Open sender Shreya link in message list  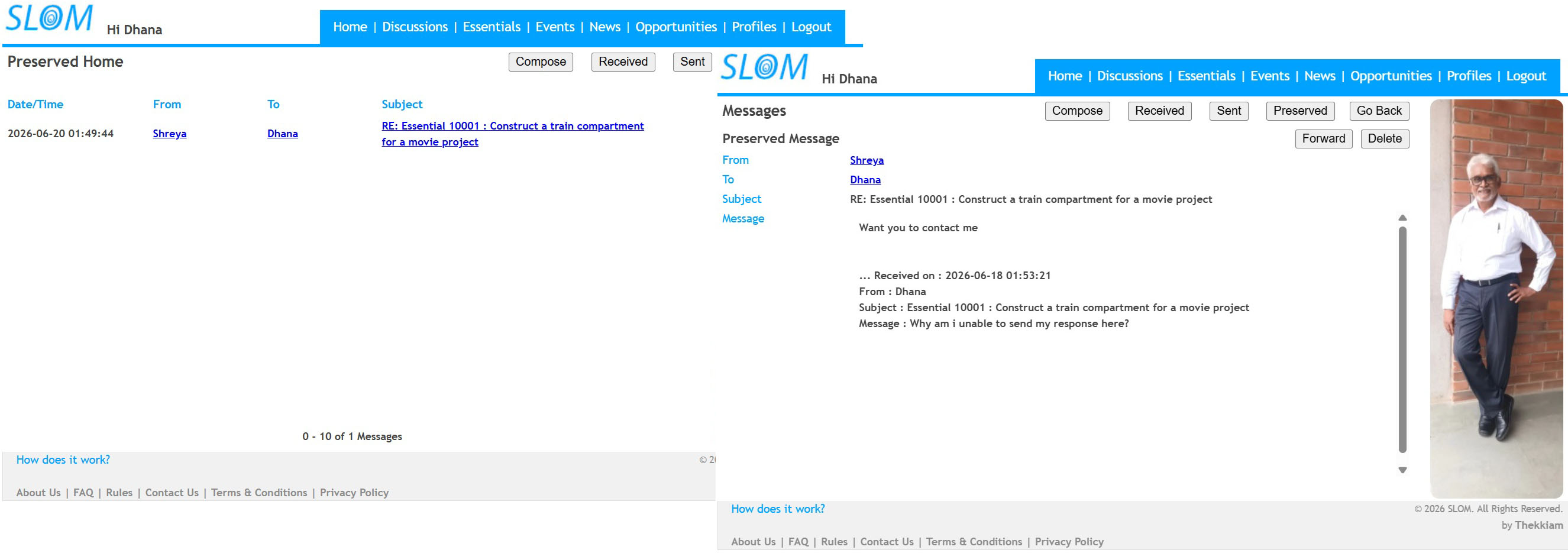tap(170, 134)
